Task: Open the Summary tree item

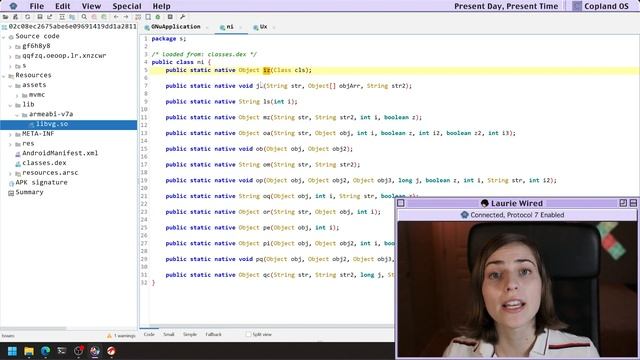Action: tap(29, 192)
